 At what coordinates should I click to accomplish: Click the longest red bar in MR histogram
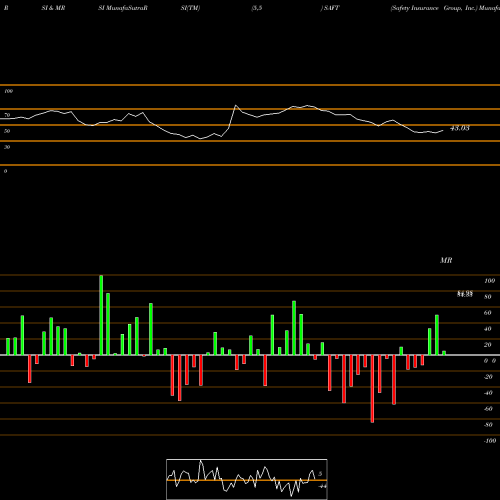[372, 389]
